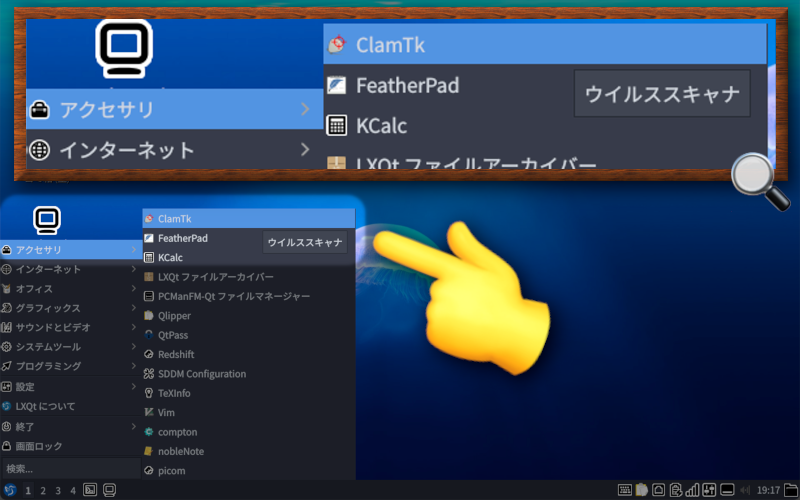Switch to workspace 3 on the panel
800x500 pixels.
(58, 491)
